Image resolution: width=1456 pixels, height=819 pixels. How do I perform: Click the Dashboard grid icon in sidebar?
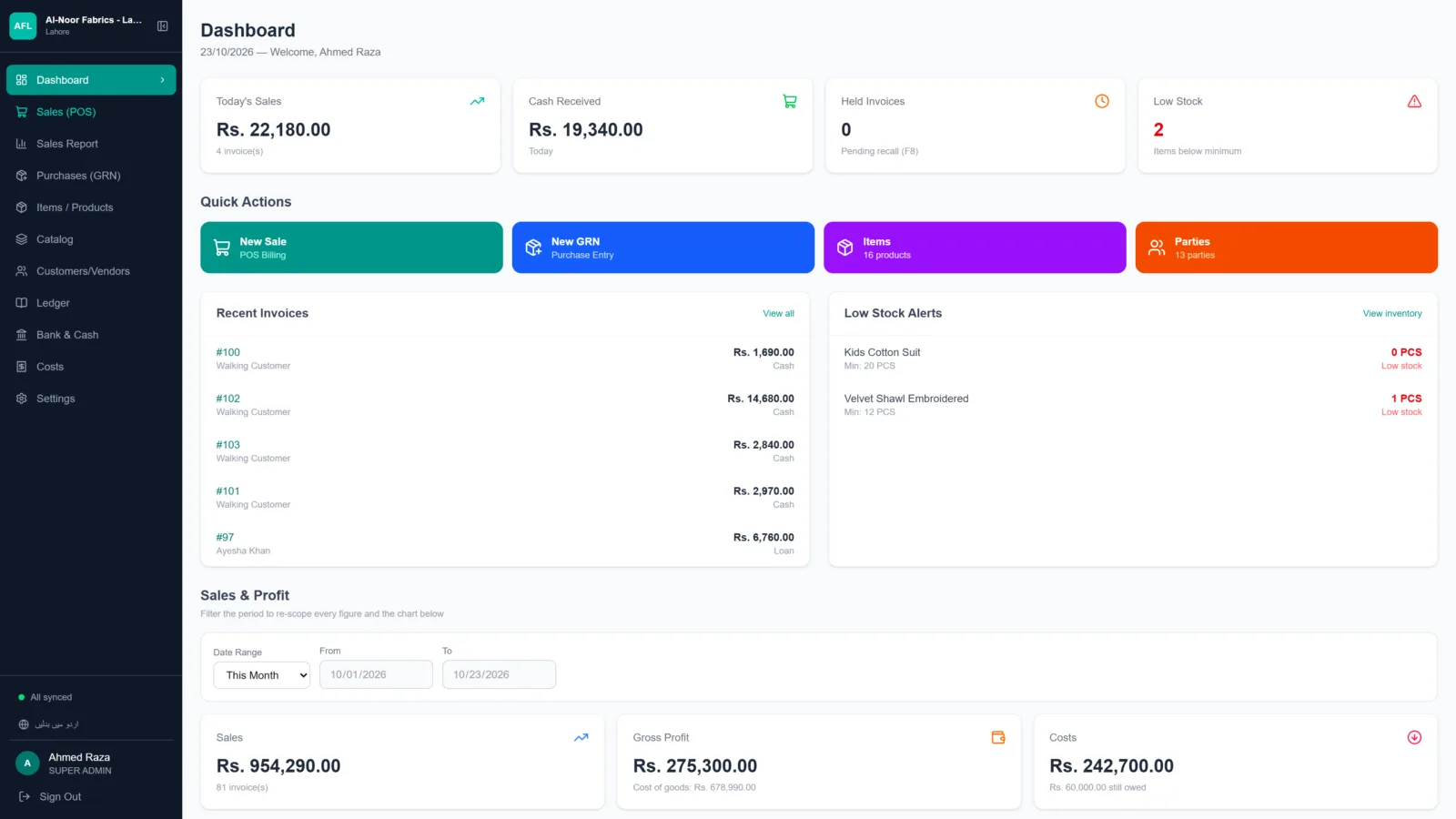pyautogui.click(x=22, y=80)
